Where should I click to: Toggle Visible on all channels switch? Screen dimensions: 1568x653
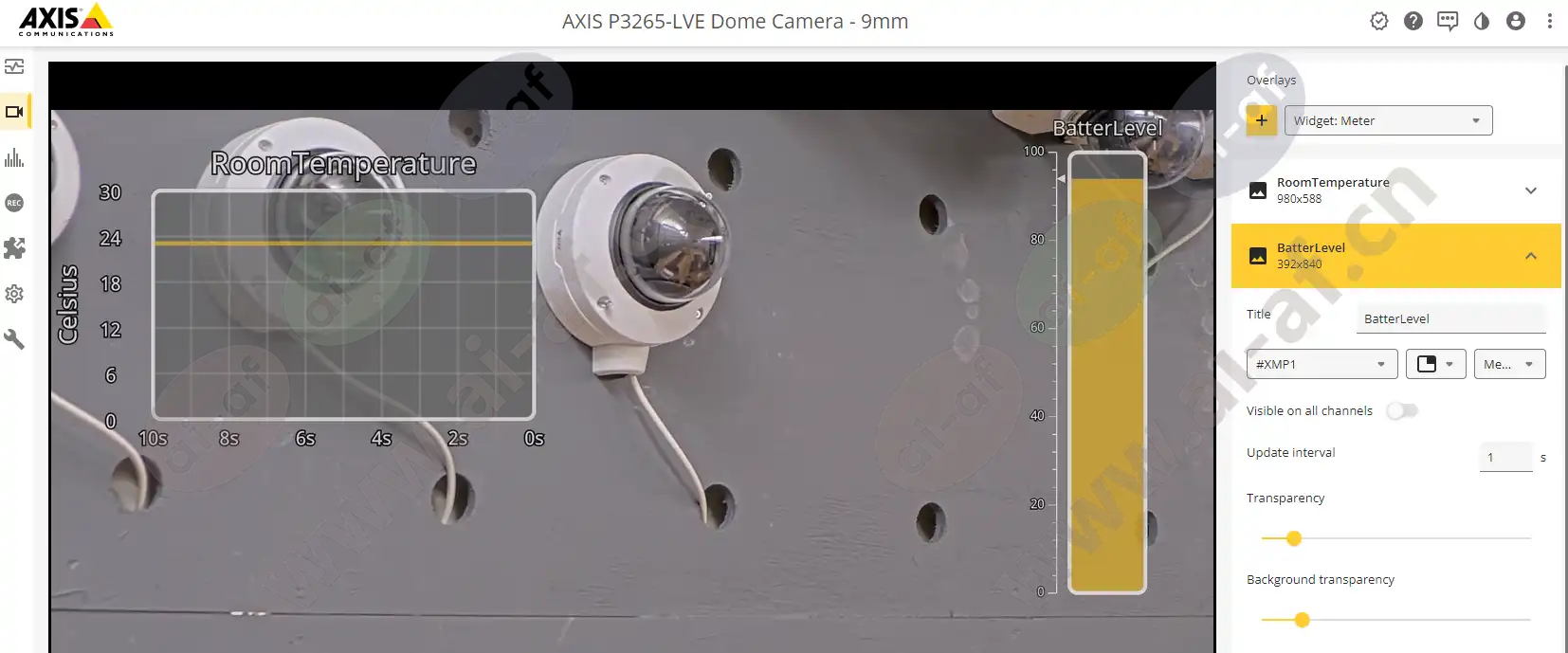(1402, 410)
